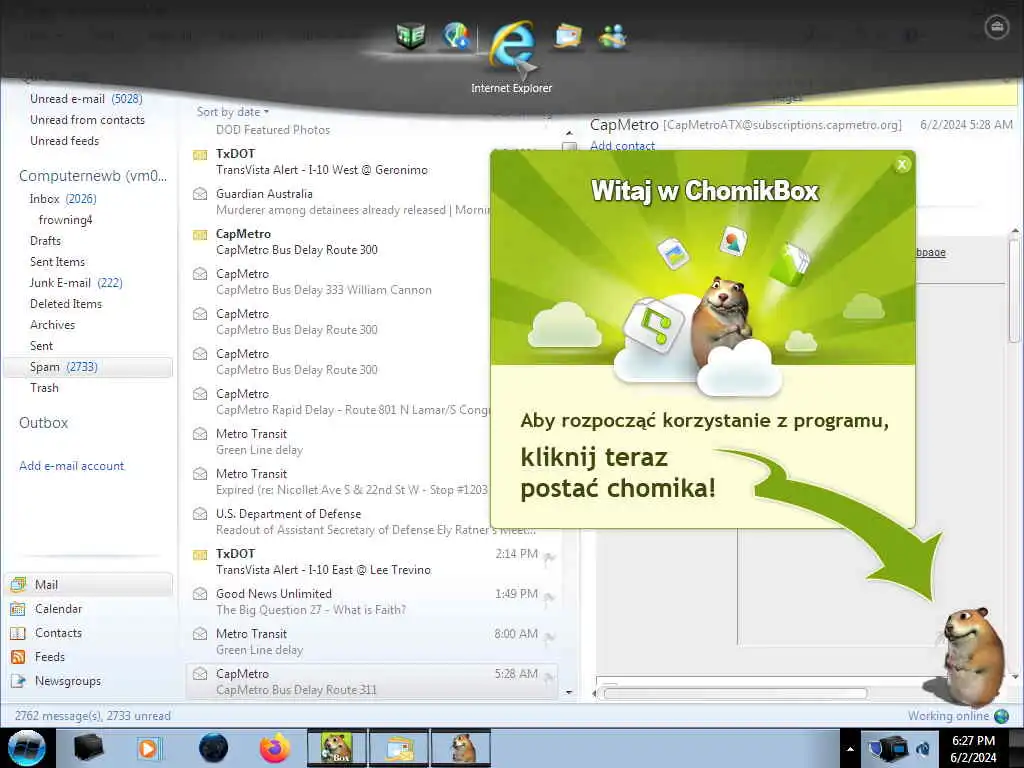Open Firefox from the taskbar
The width and height of the screenshot is (1024, 768).
tap(275, 748)
